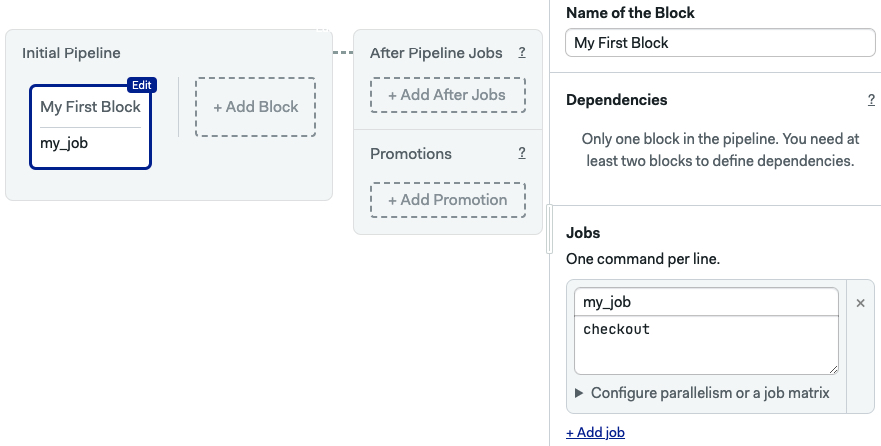Click + Add Promotion

pyautogui.click(x=448, y=200)
